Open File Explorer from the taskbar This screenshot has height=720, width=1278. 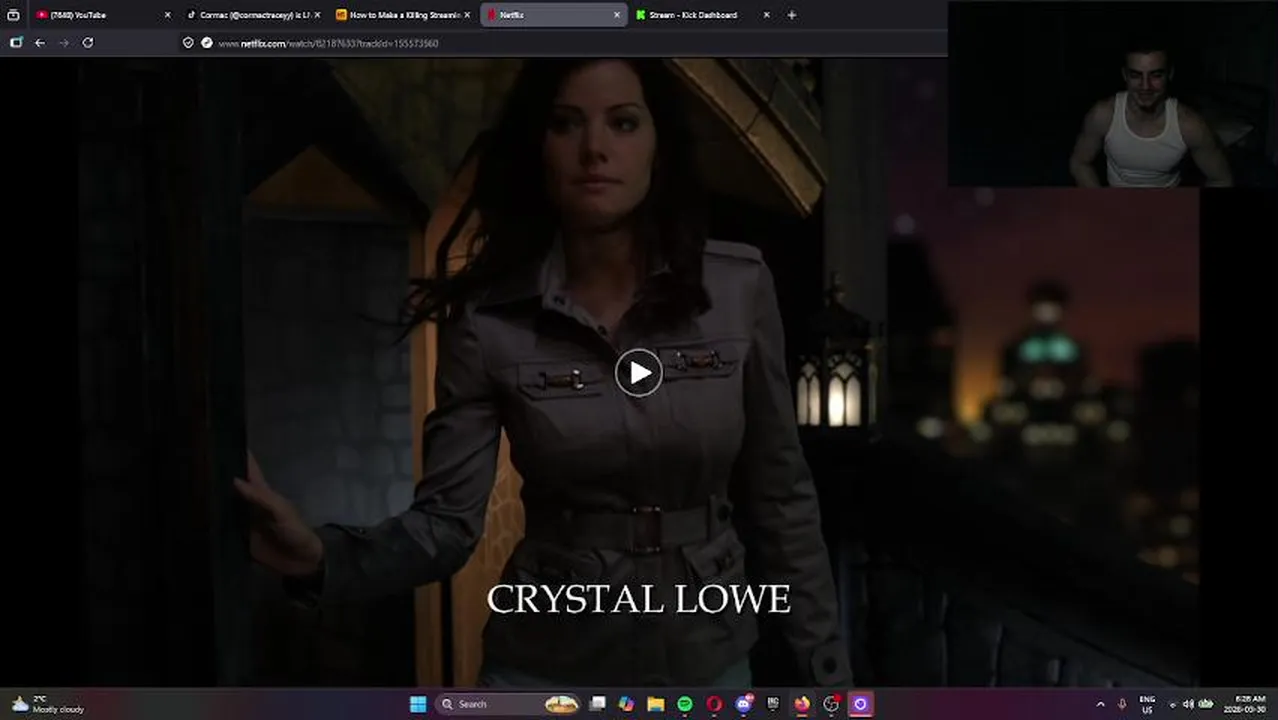655,704
